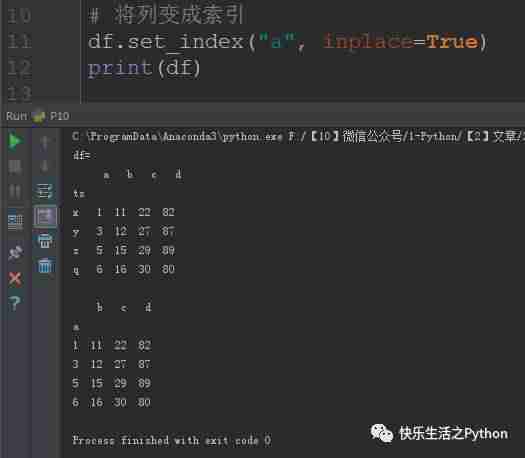Image resolution: width=525 pixels, height=458 pixels.
Task: Click the Chinese comment on line 10
Action: tap(166, 15)
